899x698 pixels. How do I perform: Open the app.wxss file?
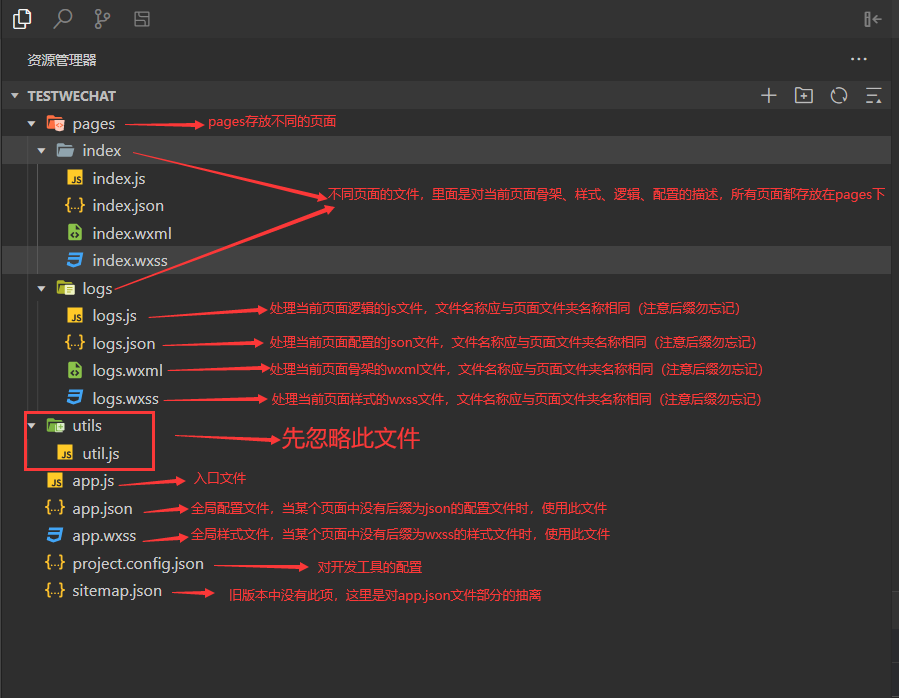(x=104, y=536)
